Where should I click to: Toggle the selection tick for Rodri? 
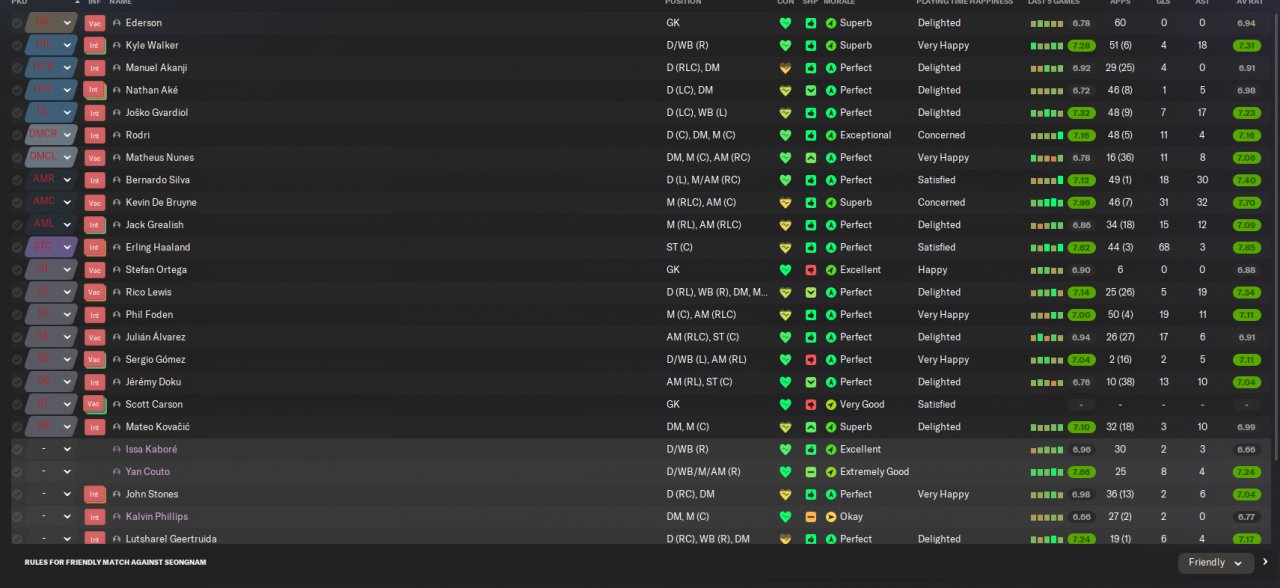(x=17, y=135)
